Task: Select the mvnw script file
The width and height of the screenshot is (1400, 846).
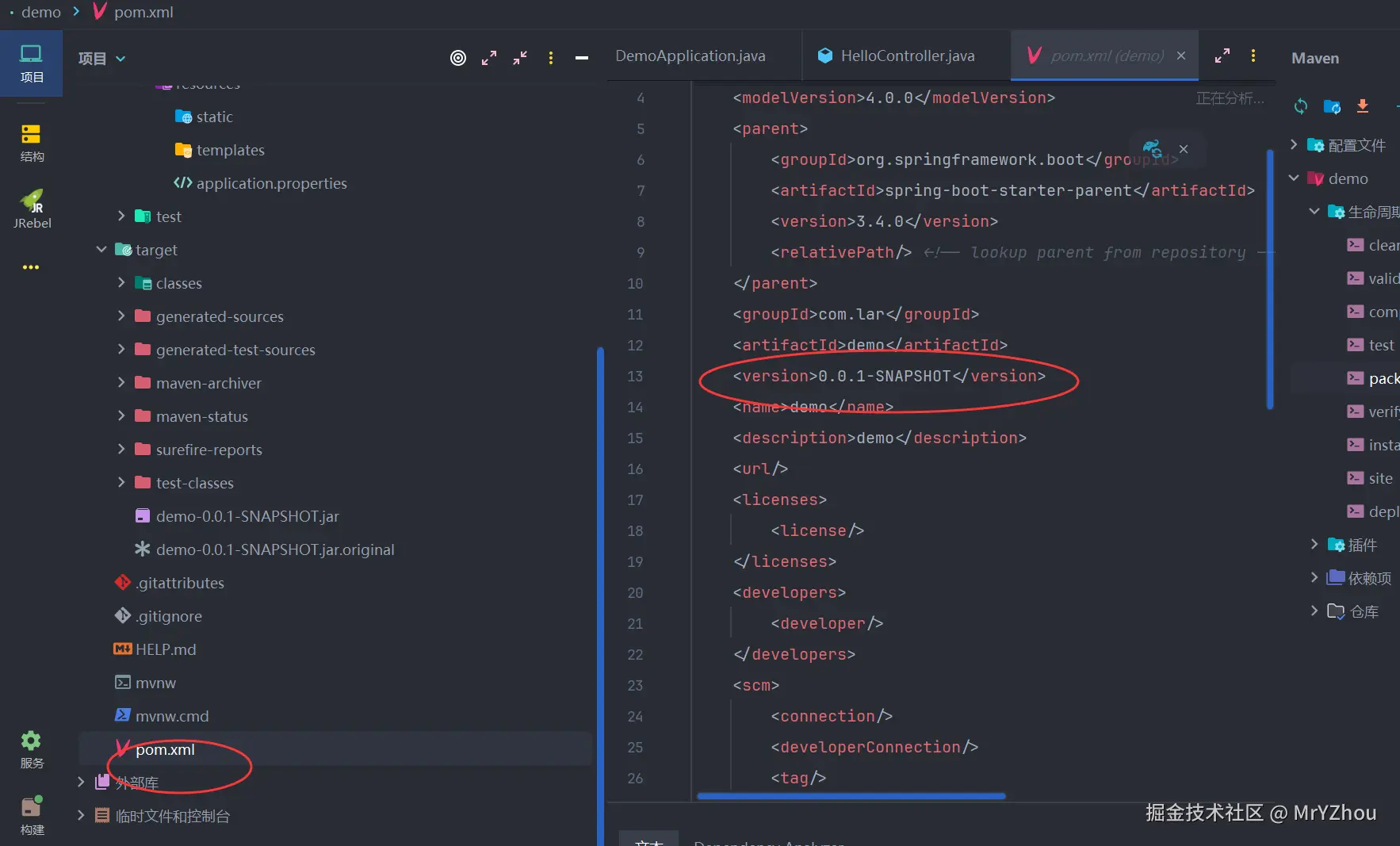Action: coord(145,683)
